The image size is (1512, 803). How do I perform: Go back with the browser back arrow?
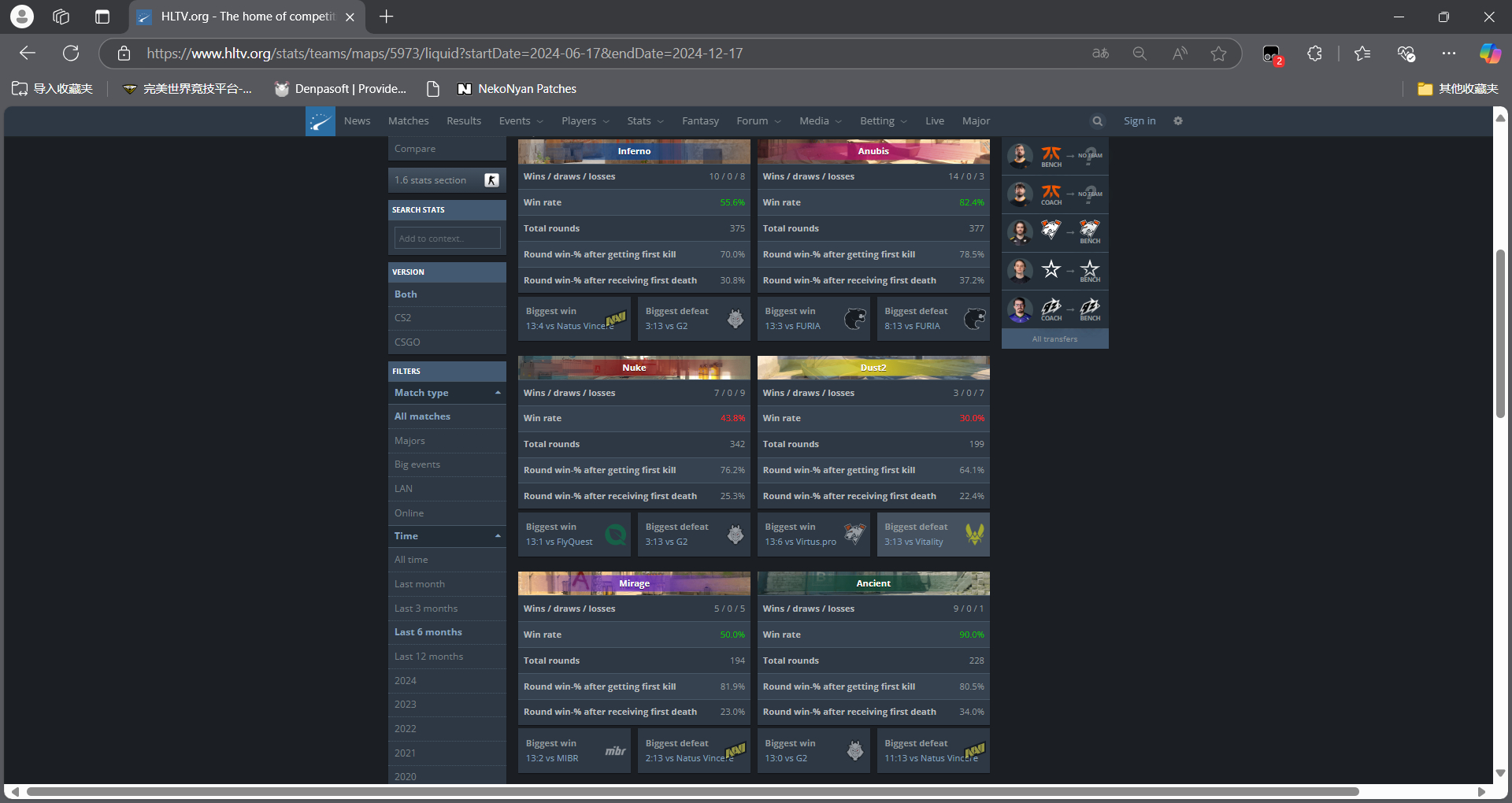(x=28, y=54)
